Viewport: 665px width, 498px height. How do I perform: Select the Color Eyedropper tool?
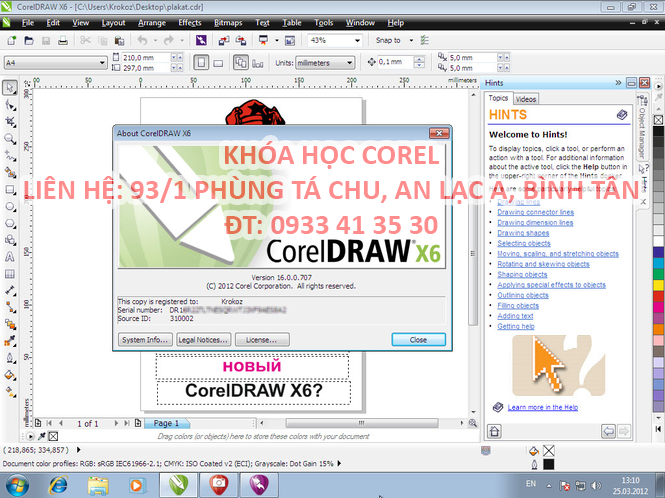10,341
